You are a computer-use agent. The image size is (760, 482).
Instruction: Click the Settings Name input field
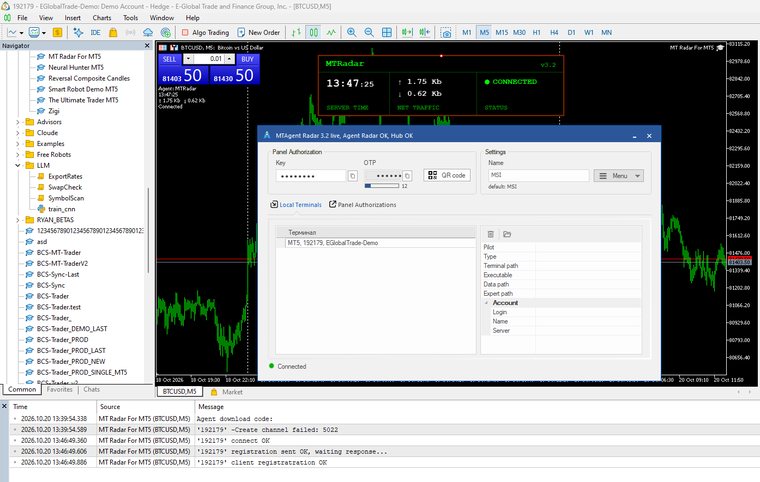(x=538, y=175)
